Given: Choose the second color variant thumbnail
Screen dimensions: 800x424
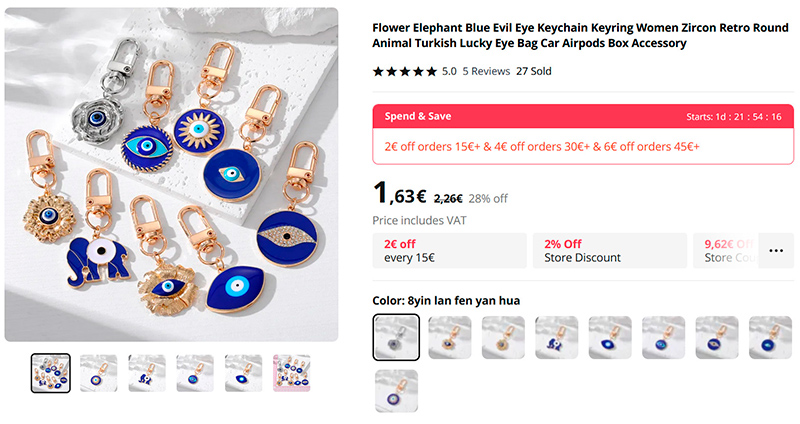Looking at the screenshot, I should (449, 337).
